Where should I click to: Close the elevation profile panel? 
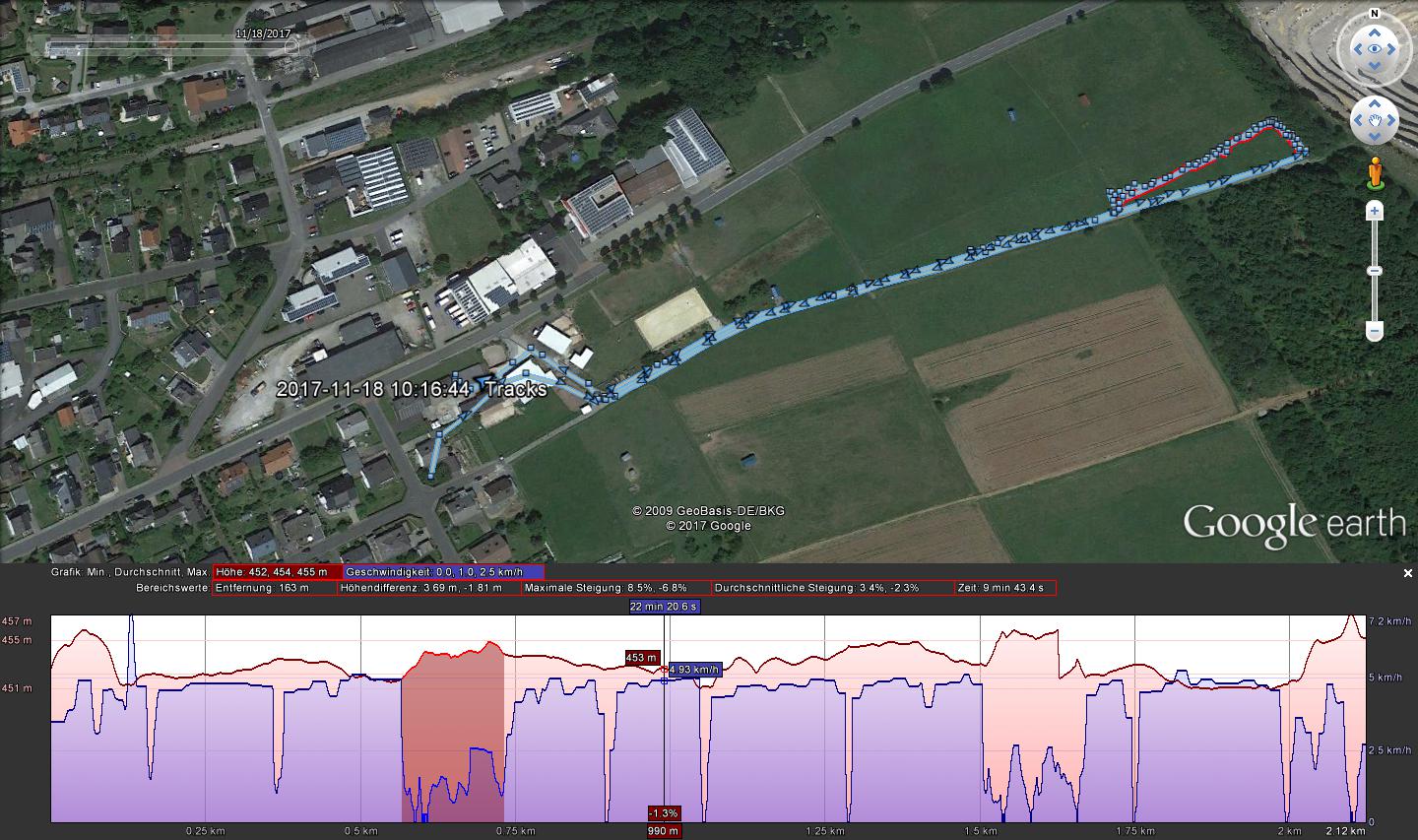pos(1407,573)
